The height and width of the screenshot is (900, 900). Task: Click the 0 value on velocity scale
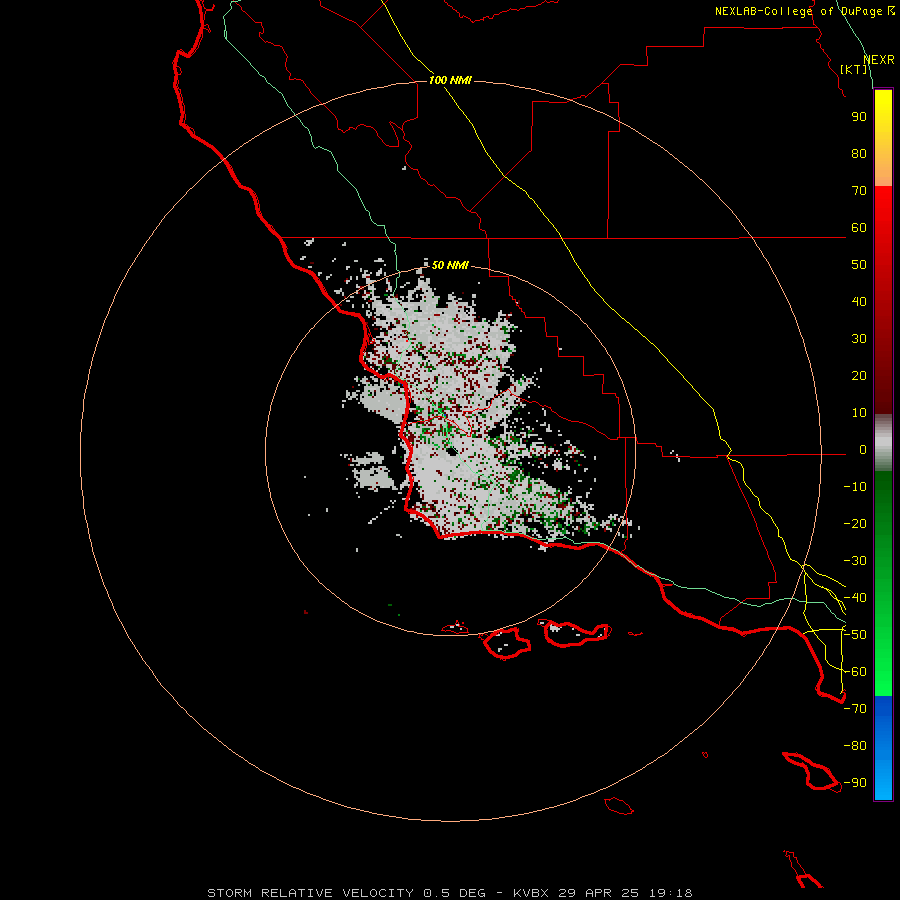[x=863, y=450]
